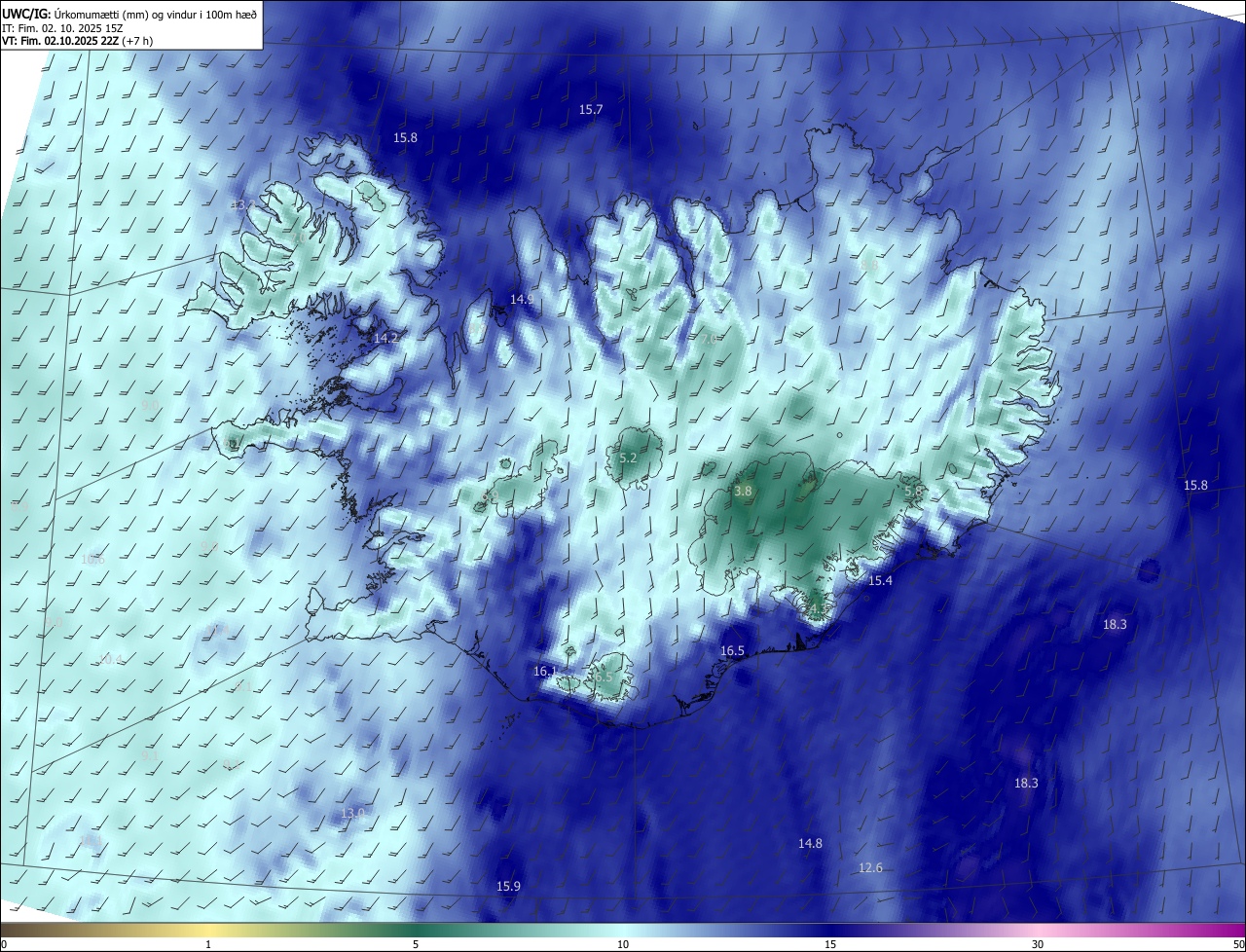The height and width of the screenshot is (952, 1246).
Task: Select the 14.8 value in the southern sea
Action: (x=810, y=843)
